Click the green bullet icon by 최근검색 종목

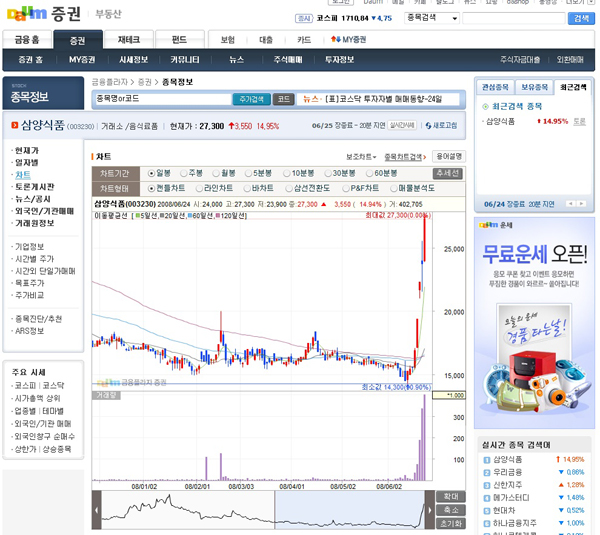point(485,106)
